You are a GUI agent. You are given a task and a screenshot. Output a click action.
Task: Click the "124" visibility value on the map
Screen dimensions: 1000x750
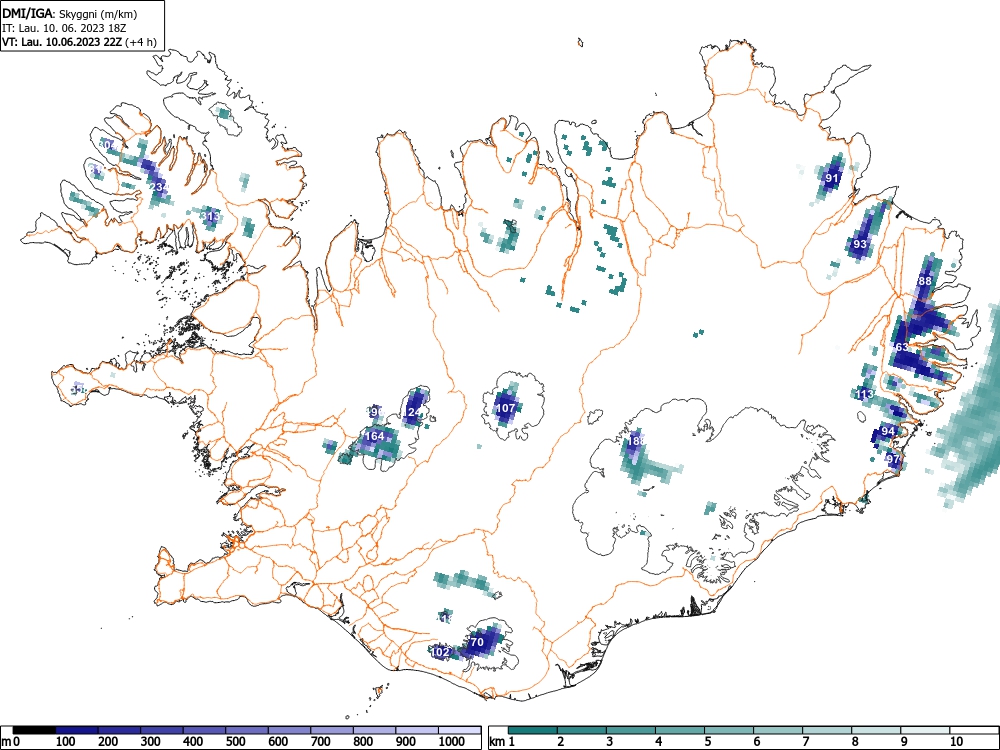pos(413,413)
